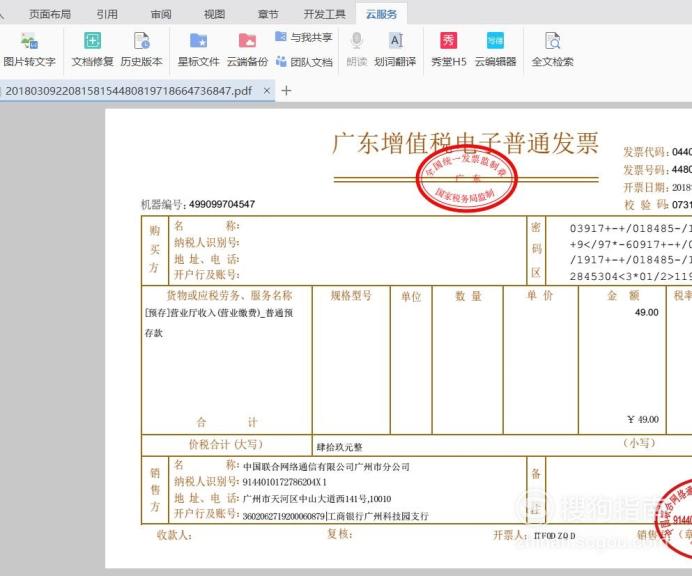Add a new document tab with plus
Screen dimensions: 692x576
(x=286, y=90)
